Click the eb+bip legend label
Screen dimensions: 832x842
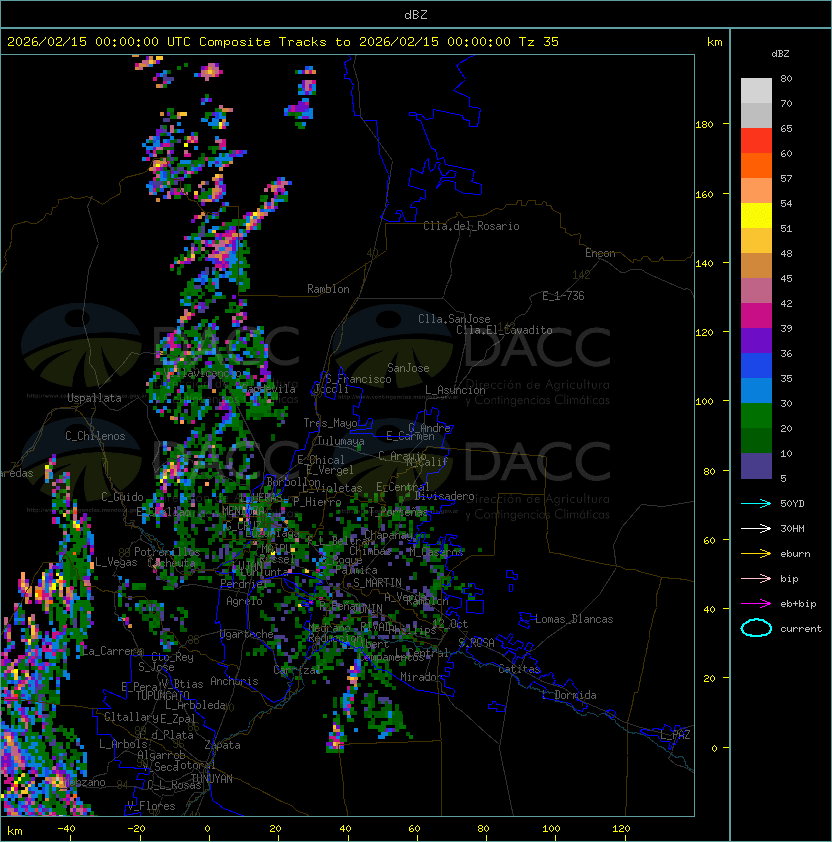[x=798, y=604]
